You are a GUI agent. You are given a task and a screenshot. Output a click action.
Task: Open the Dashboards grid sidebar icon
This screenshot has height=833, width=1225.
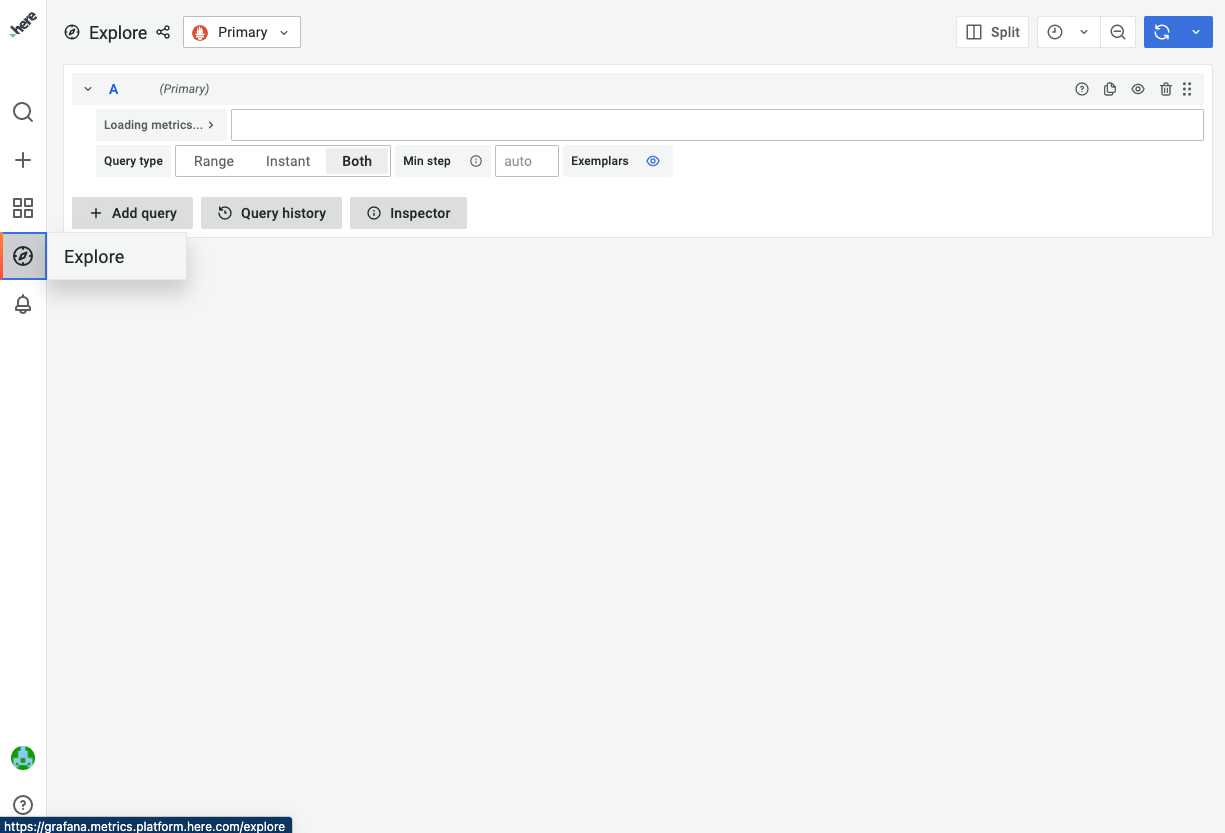(x=23, y=208)
